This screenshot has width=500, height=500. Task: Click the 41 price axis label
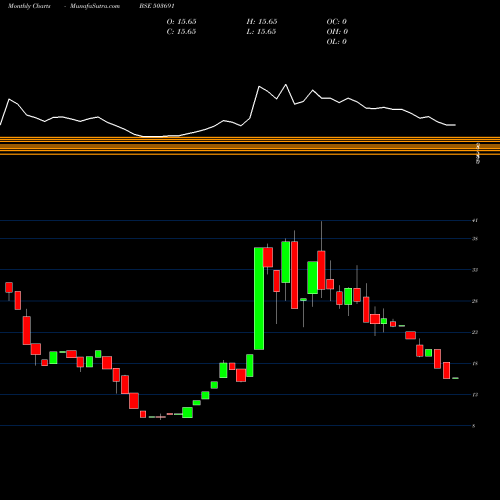[x=475, y=220]
